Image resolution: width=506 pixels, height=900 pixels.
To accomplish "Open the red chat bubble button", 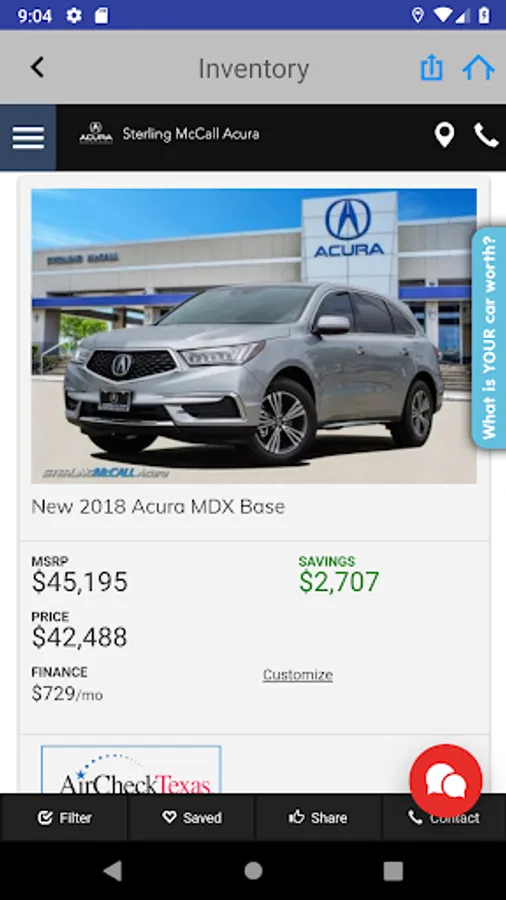I will pyautogui.click(x=446, y=781).
